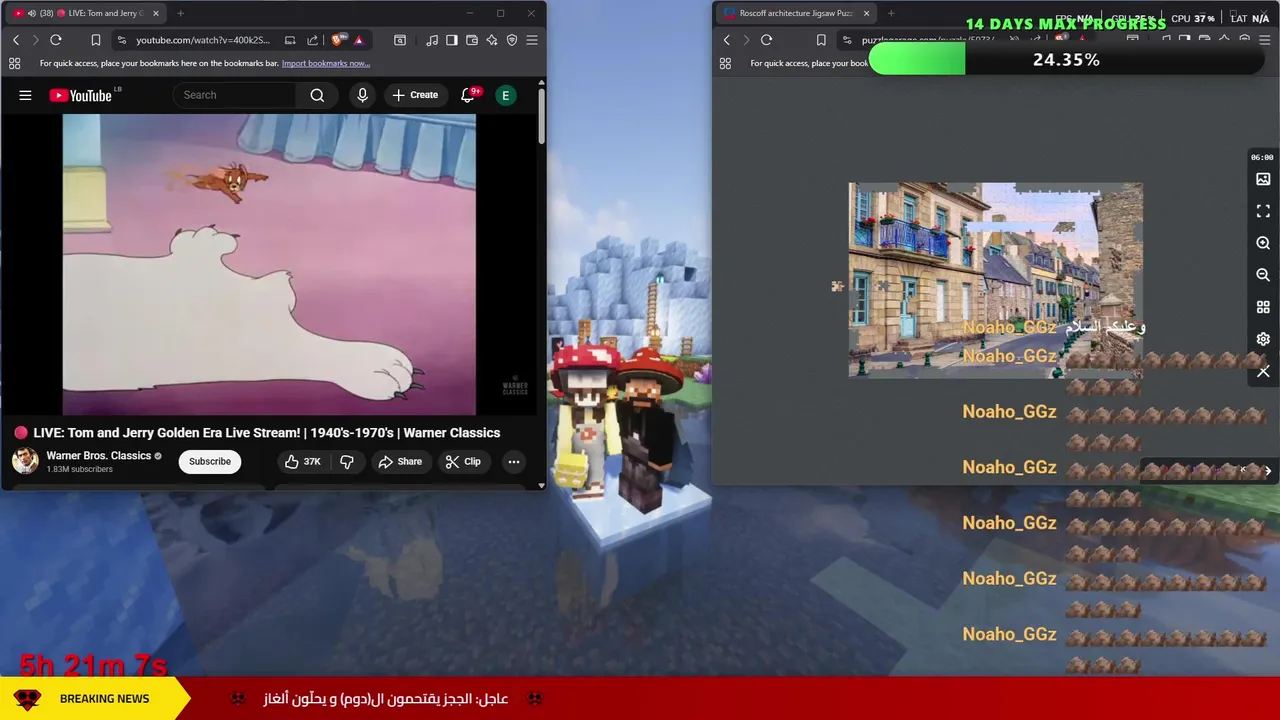Open more actions three-dot menu under video

[x=514, y=461]
